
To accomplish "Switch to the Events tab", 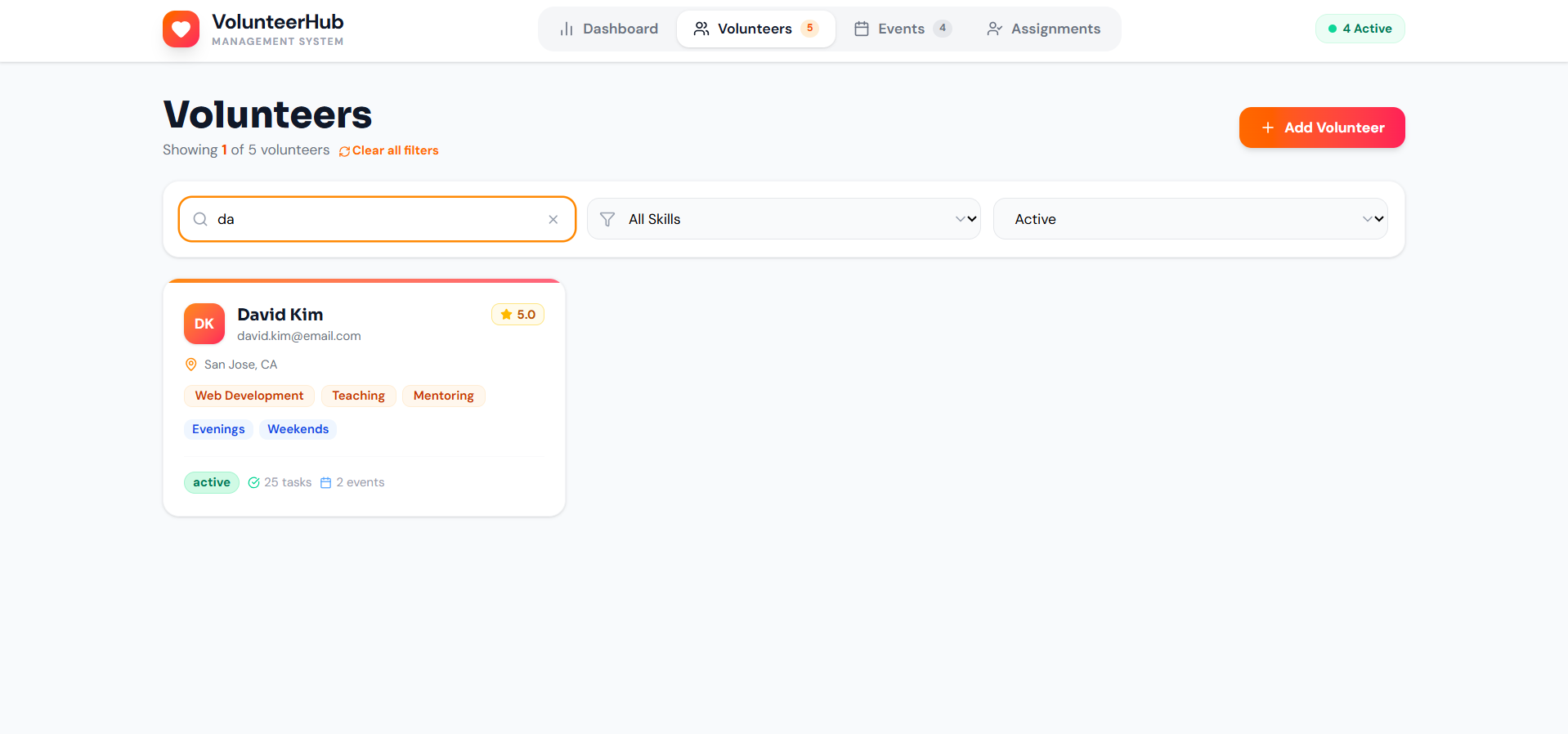I will pyautogui.click(x=902, y=29).
